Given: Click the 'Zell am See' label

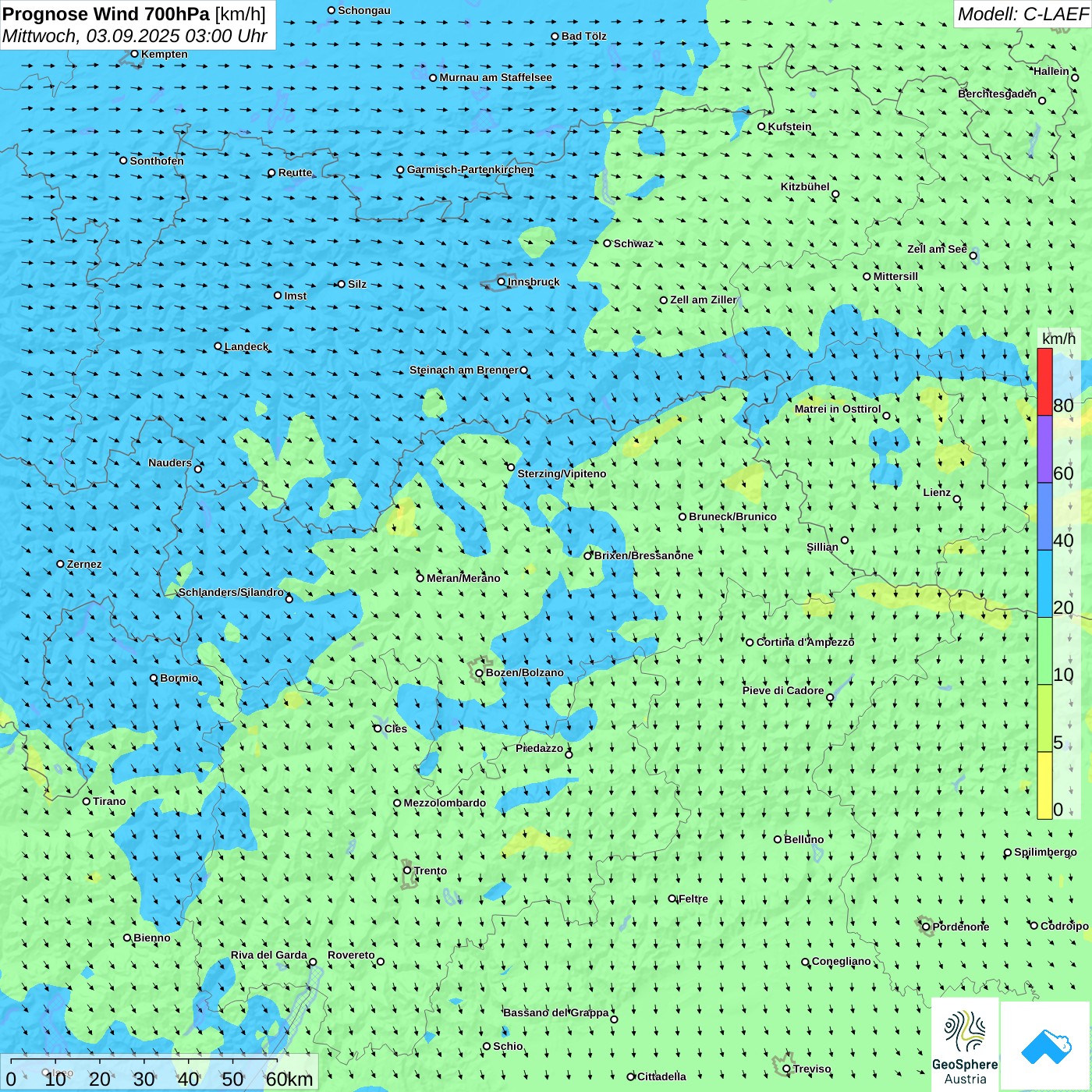Looking at the screenshot, I should (937, 249).
